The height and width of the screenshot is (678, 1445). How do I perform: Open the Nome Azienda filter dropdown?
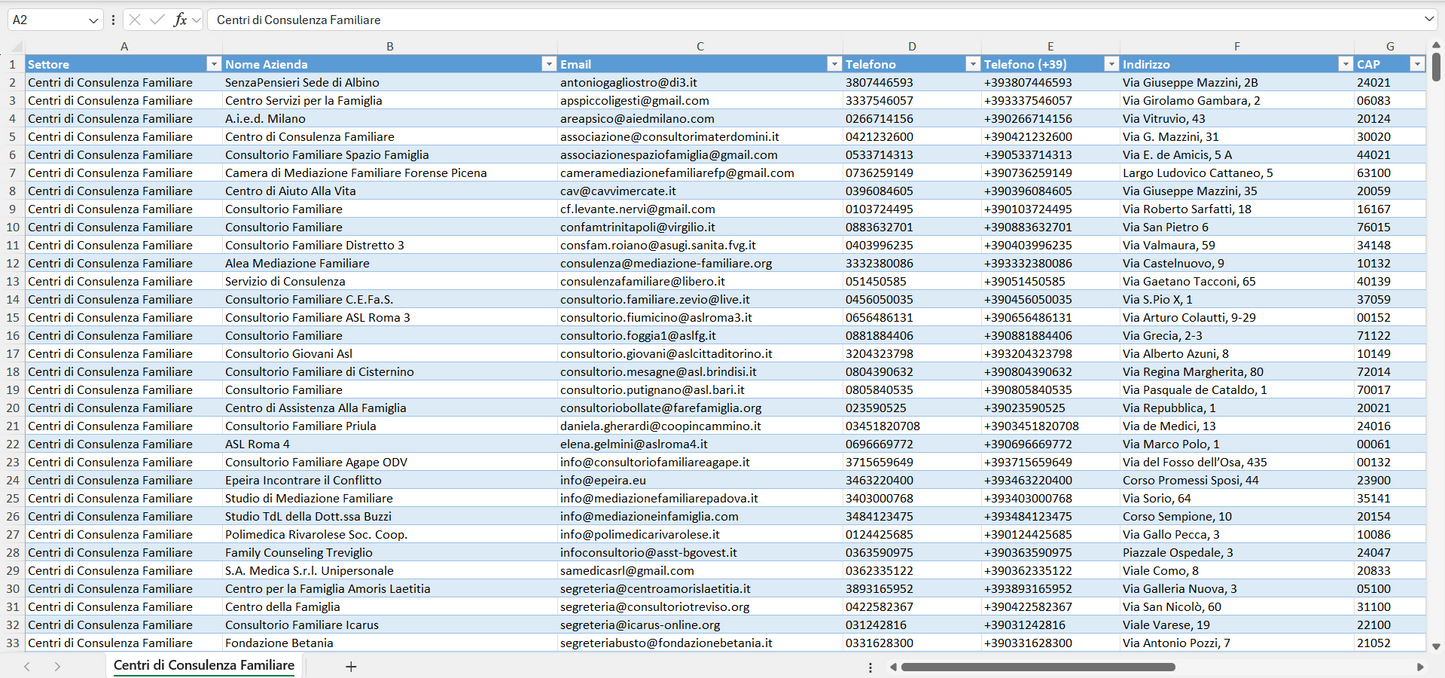pyautogui.click(x=548, y=64)
